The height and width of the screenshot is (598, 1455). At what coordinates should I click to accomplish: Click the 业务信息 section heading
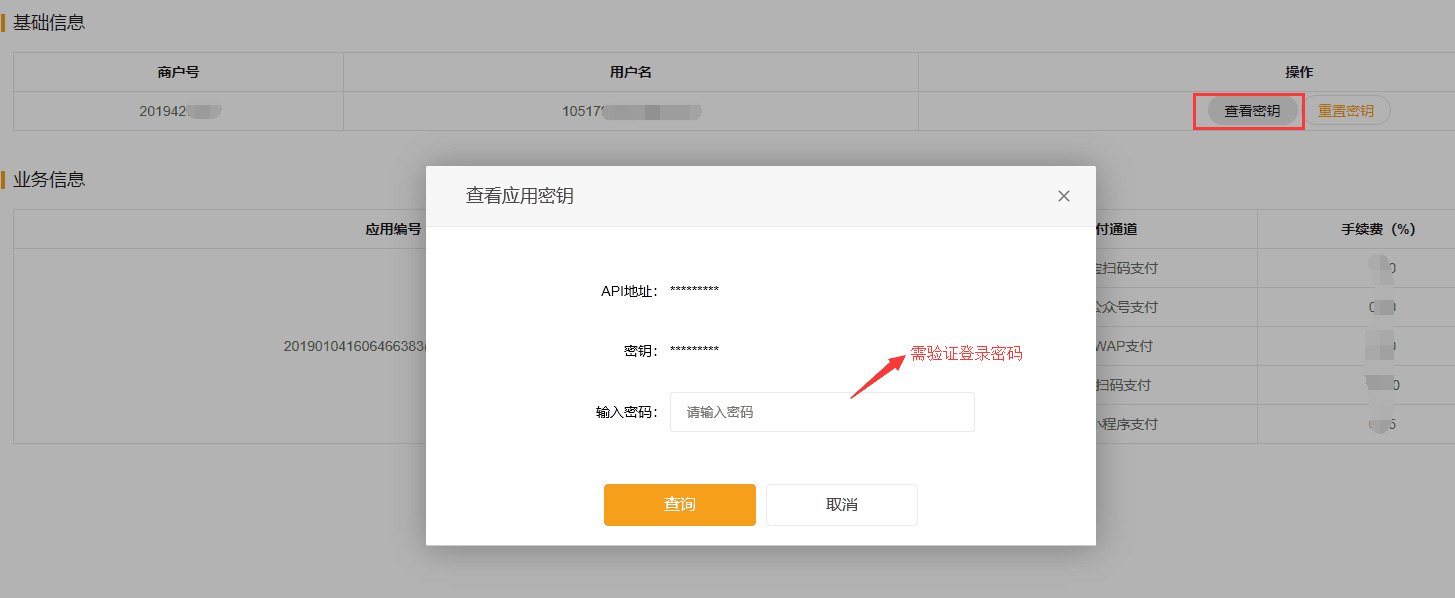point(48,180)
